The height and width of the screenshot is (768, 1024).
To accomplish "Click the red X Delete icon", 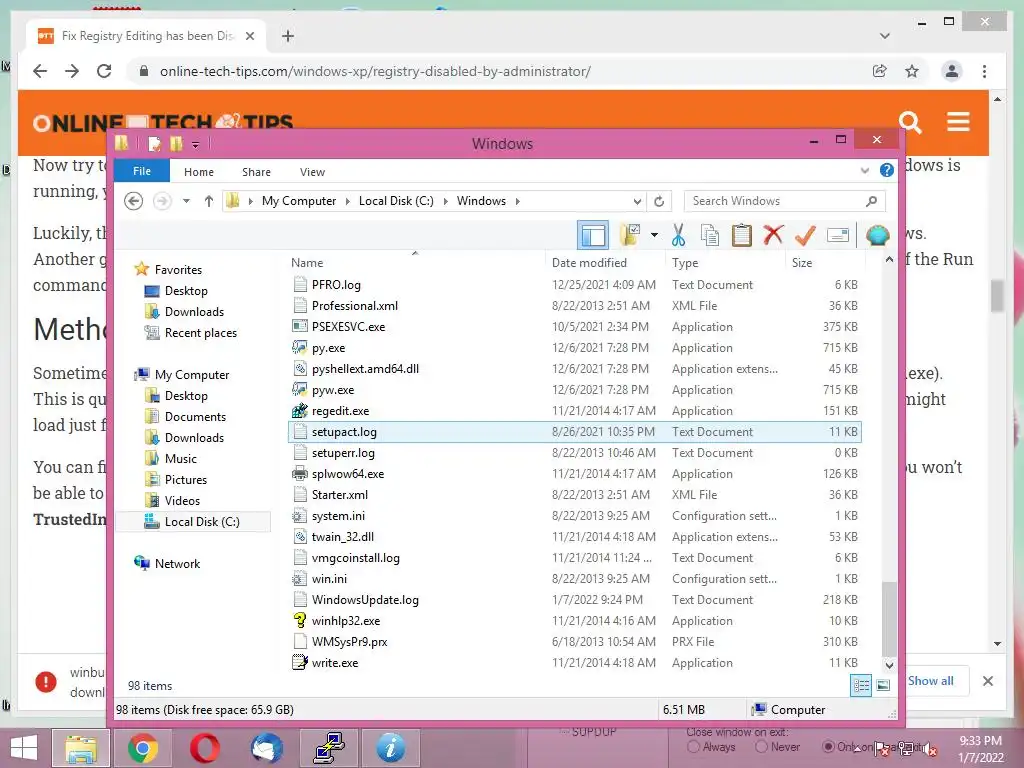I will (773, 235).
